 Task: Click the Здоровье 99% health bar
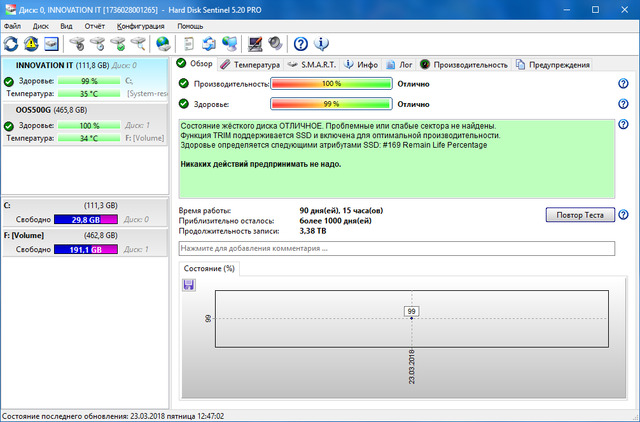pyautogui.click(x=331, y=103)
